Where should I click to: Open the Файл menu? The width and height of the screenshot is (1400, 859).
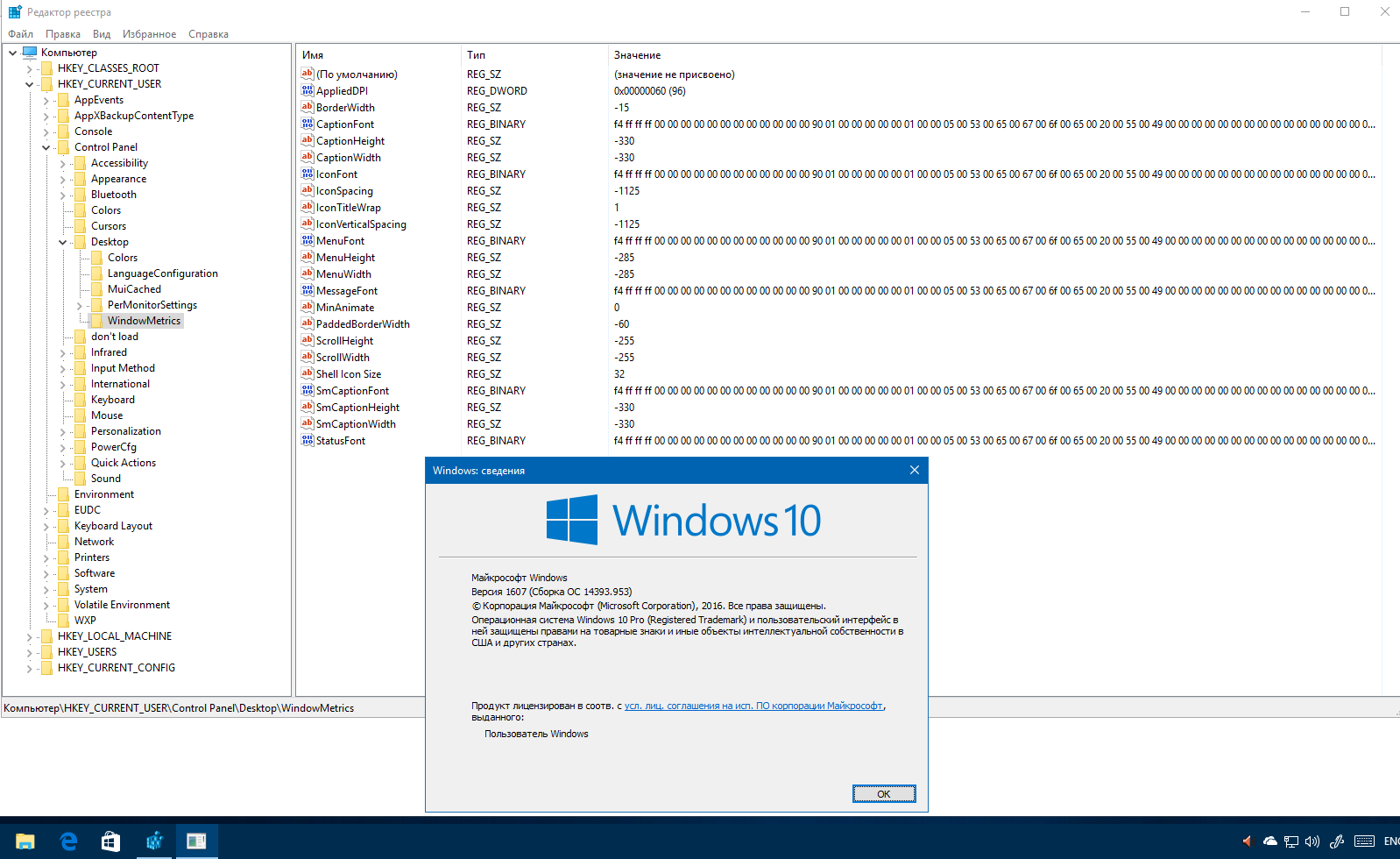point(21,34)
